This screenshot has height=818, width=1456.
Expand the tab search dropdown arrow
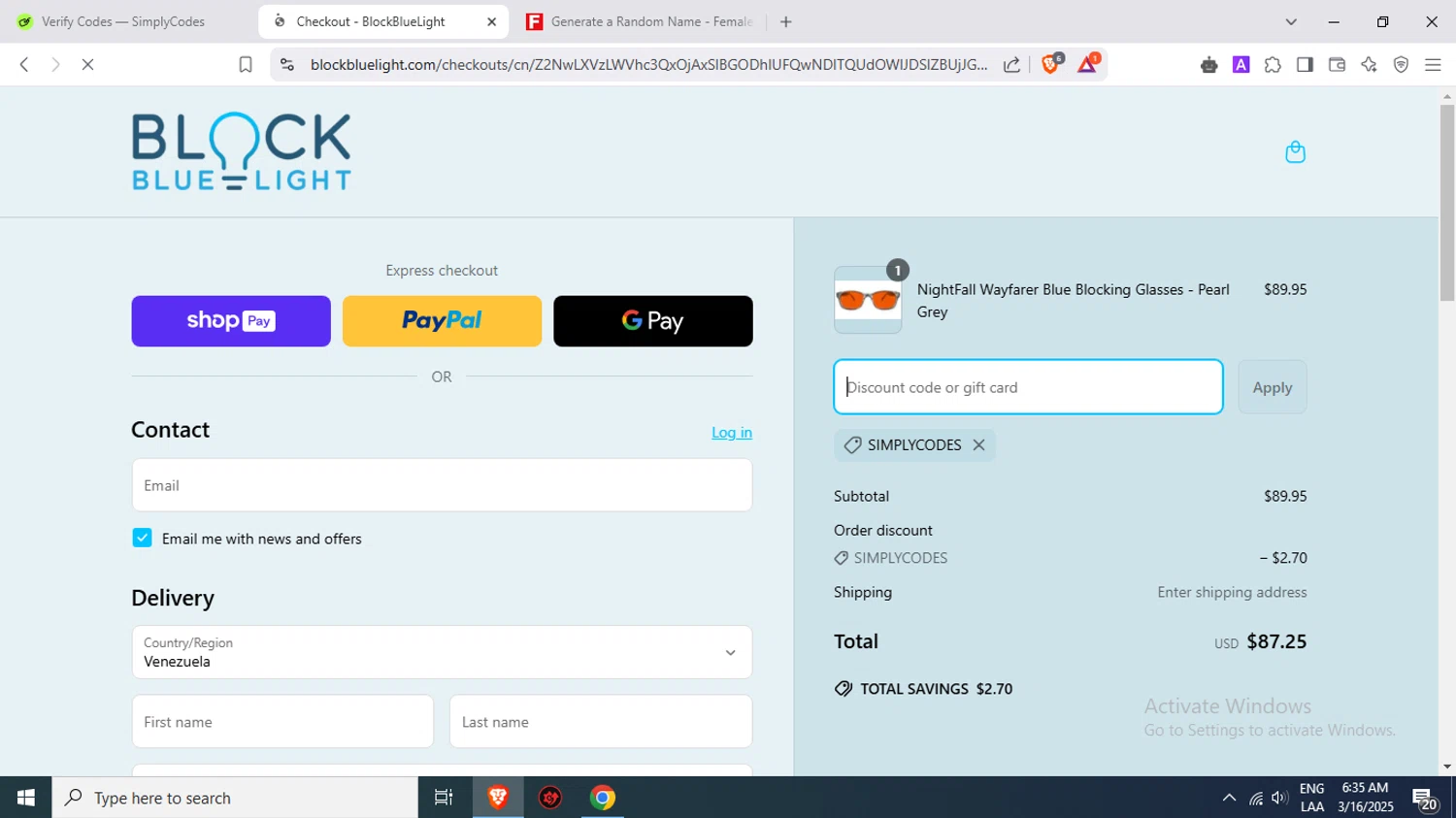pyautogui.click(x=1291, y=21)
